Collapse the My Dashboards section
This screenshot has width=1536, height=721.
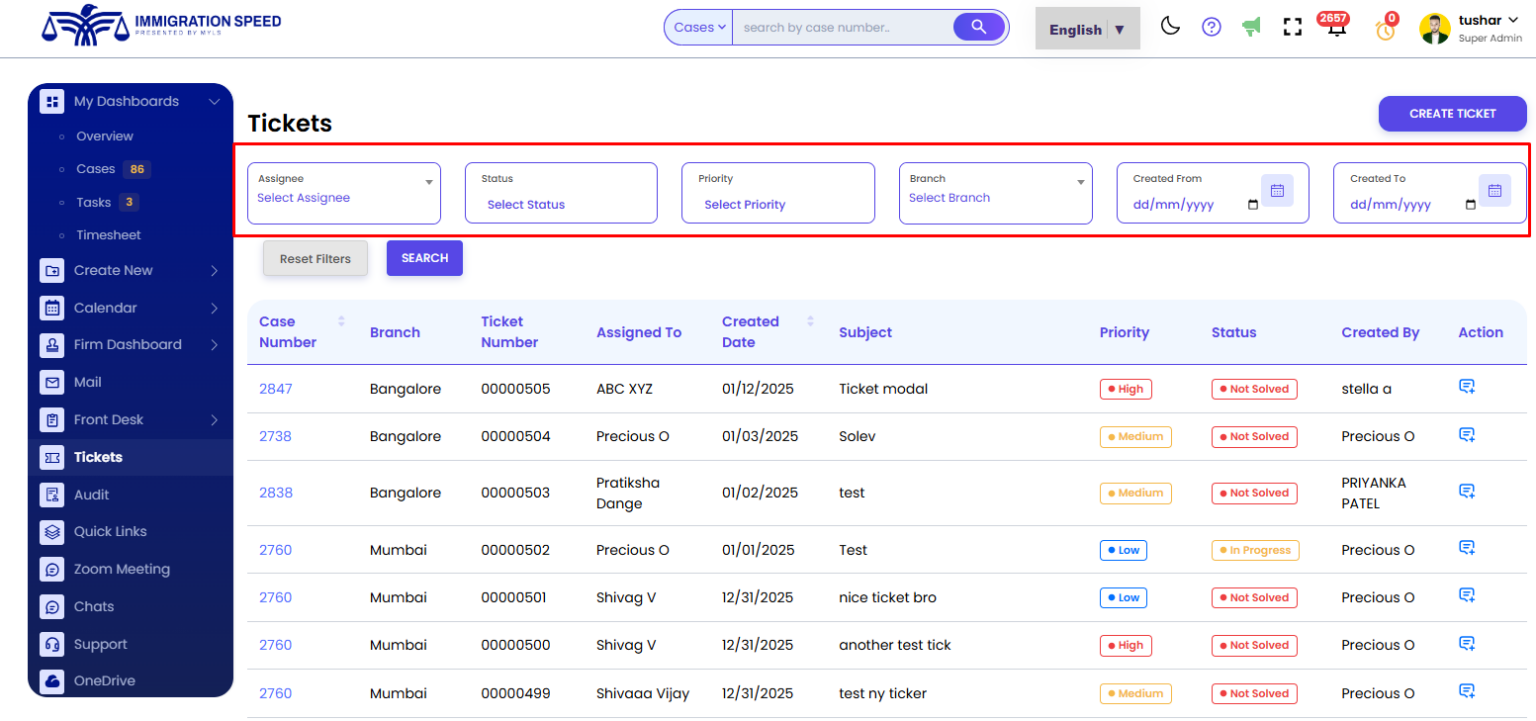[214, 101]
